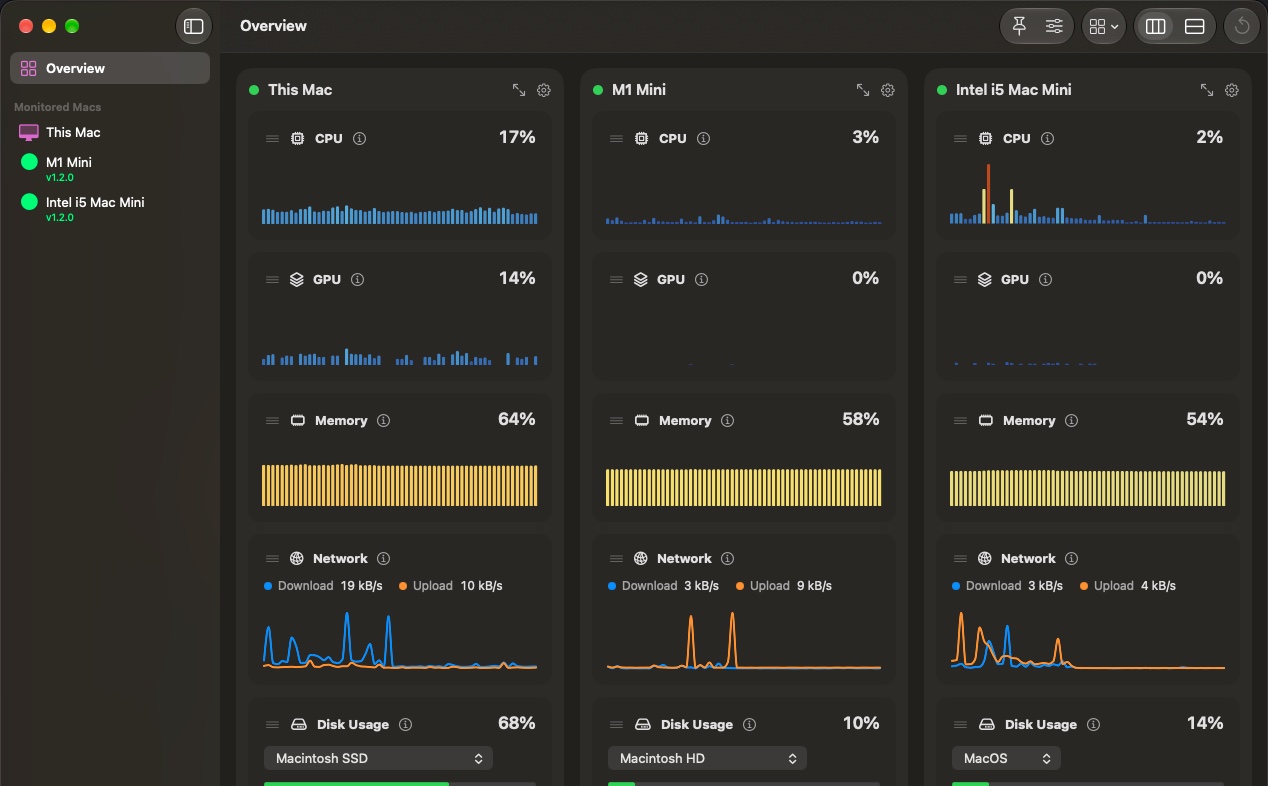Click the CPU drag handle on This Mac

click(272, 139)
